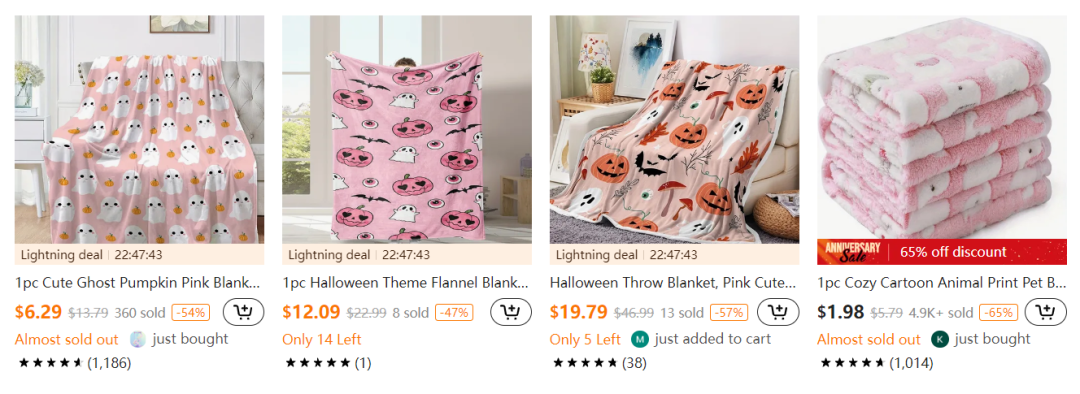Click the dark K avatar next to just bought
1080x394 pixels.
939,339
